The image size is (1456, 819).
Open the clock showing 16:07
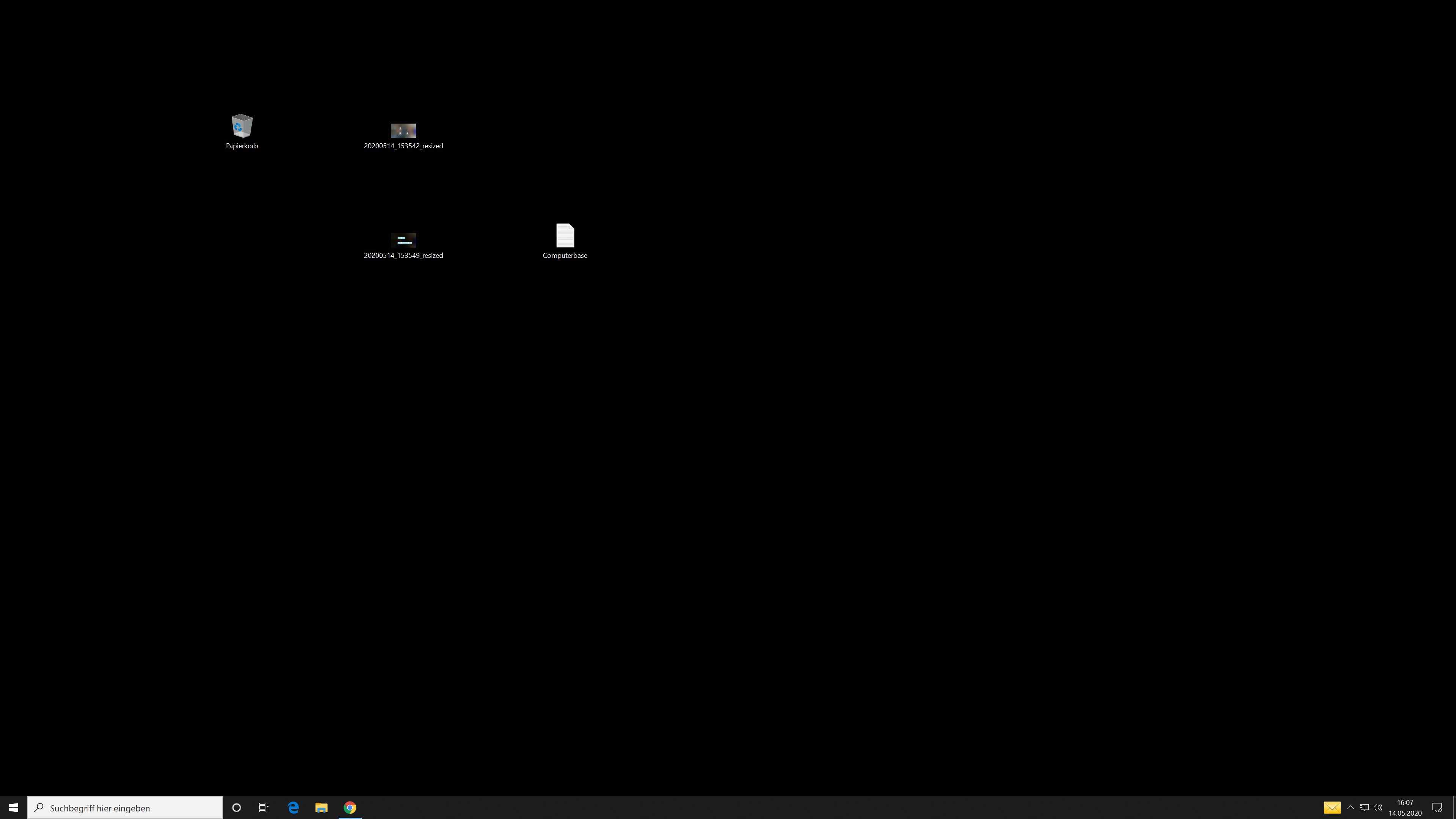(1404, 803)
